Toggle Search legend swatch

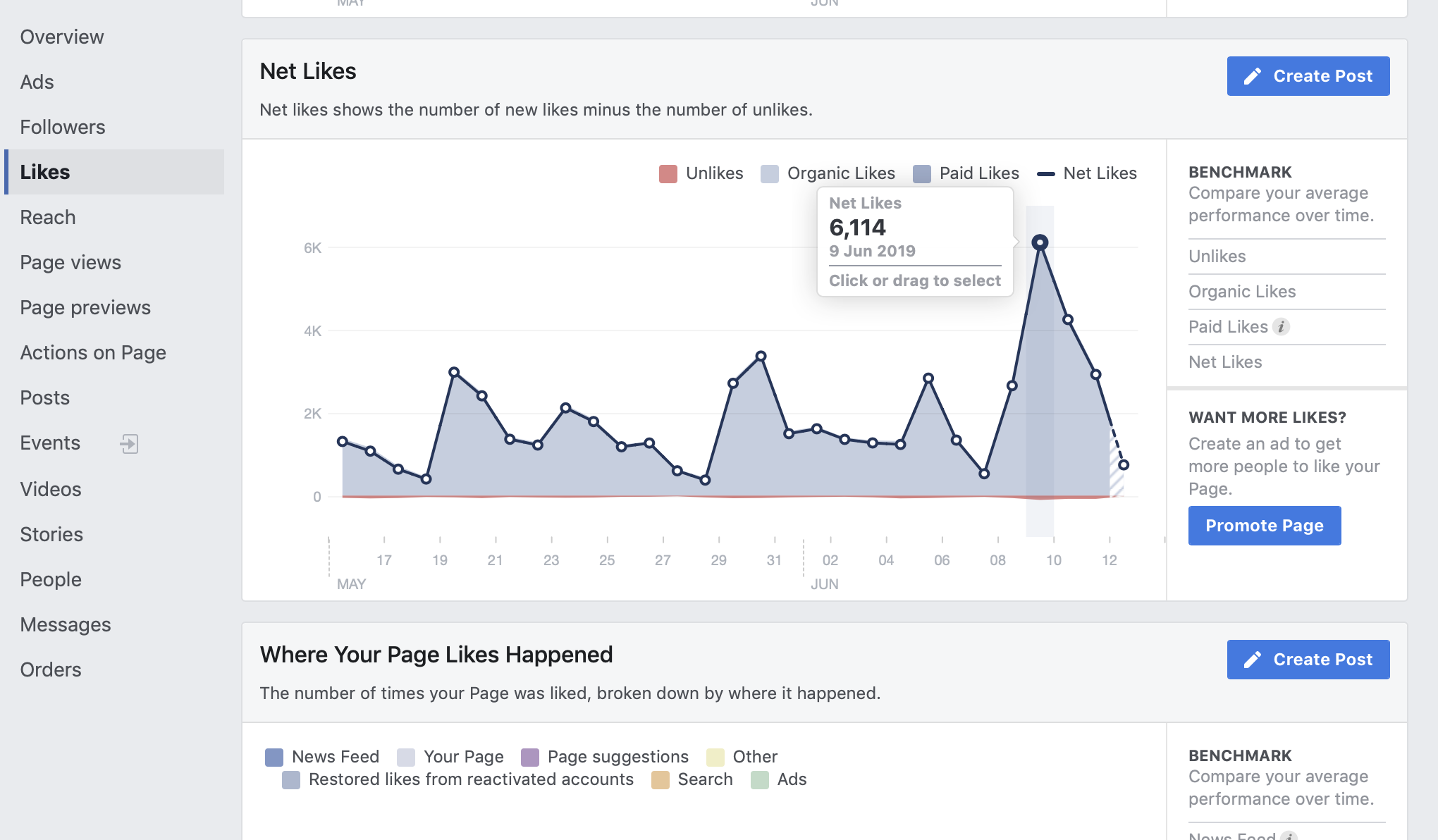click(x=660, y=779)
